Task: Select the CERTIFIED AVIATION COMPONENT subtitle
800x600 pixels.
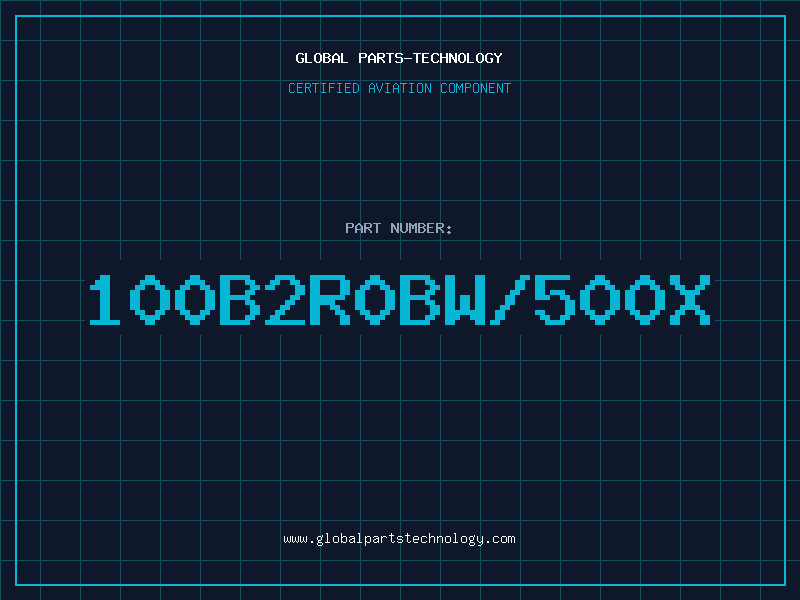Action: point(399,88)
